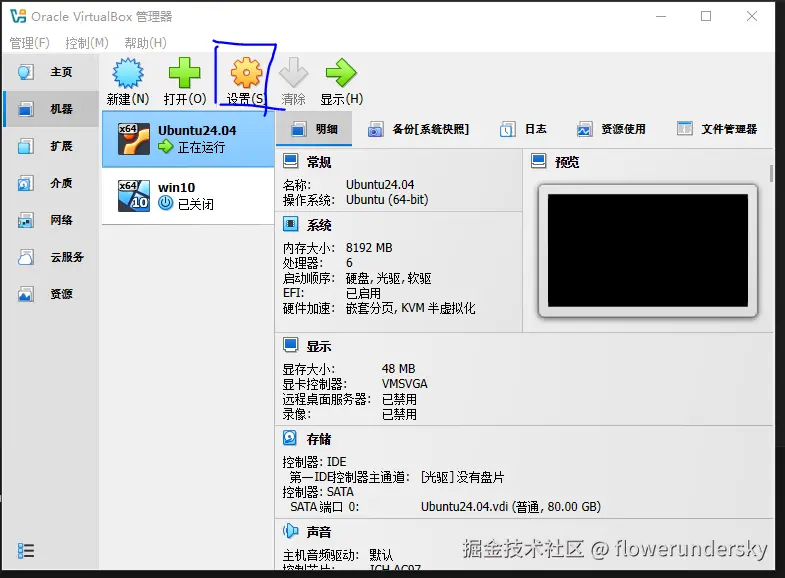Click the Add (打开) green plus icon

[184, 73]
